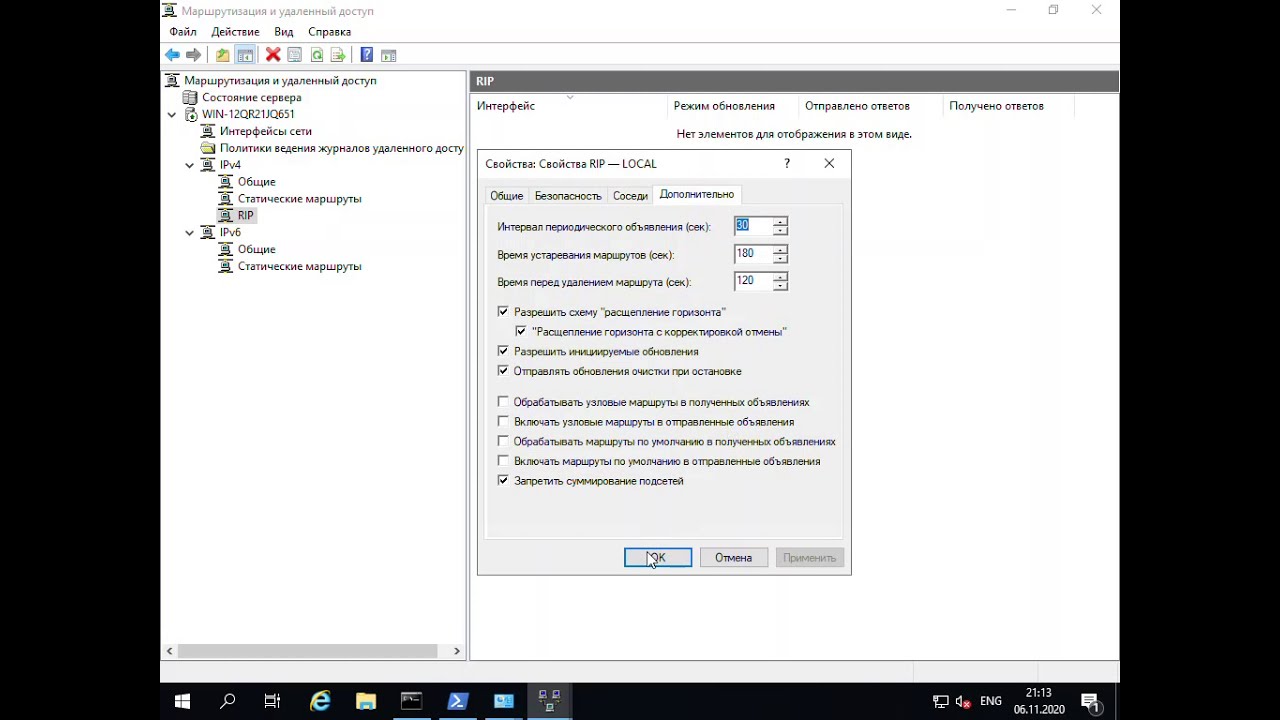
Task: Open taskbar search magnifier
Action: pyautogui.click(x=227, y=701)
